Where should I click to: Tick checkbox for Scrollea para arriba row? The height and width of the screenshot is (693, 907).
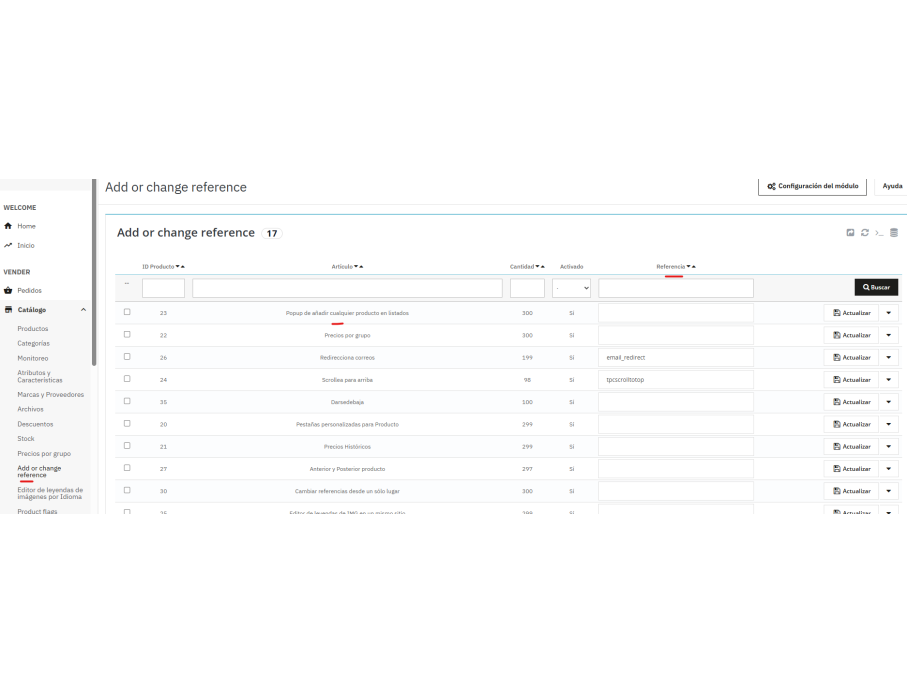click(127, 379)
